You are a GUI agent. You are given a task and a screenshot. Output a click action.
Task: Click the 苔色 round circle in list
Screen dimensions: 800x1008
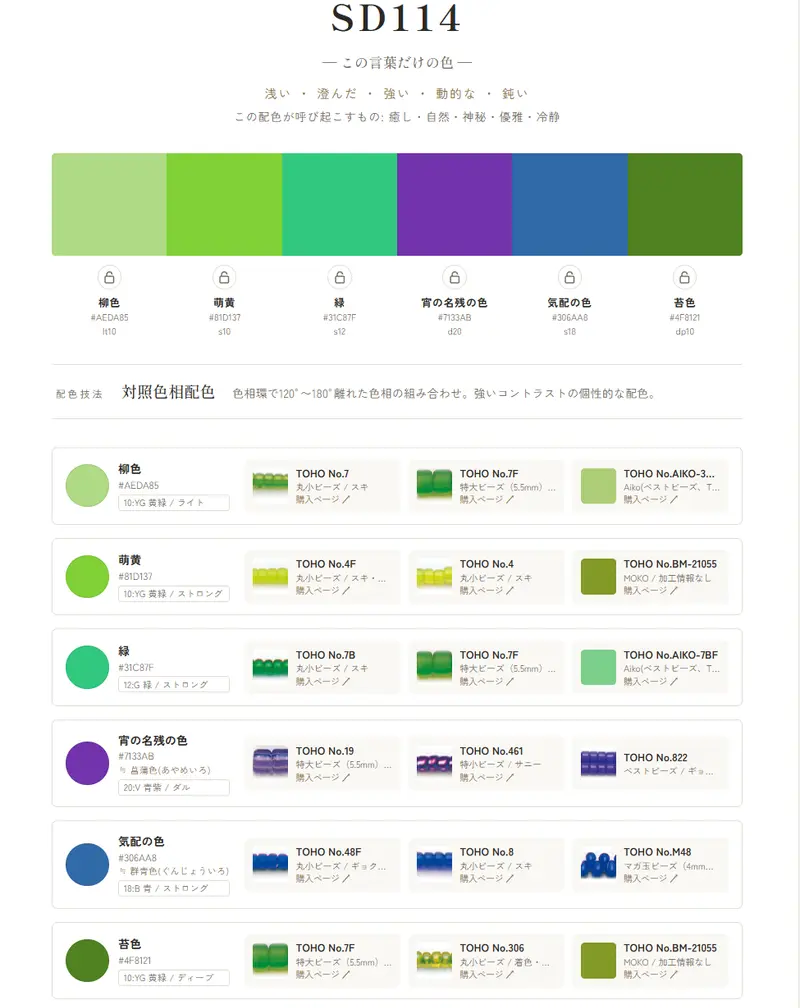(x=87, y=960)
